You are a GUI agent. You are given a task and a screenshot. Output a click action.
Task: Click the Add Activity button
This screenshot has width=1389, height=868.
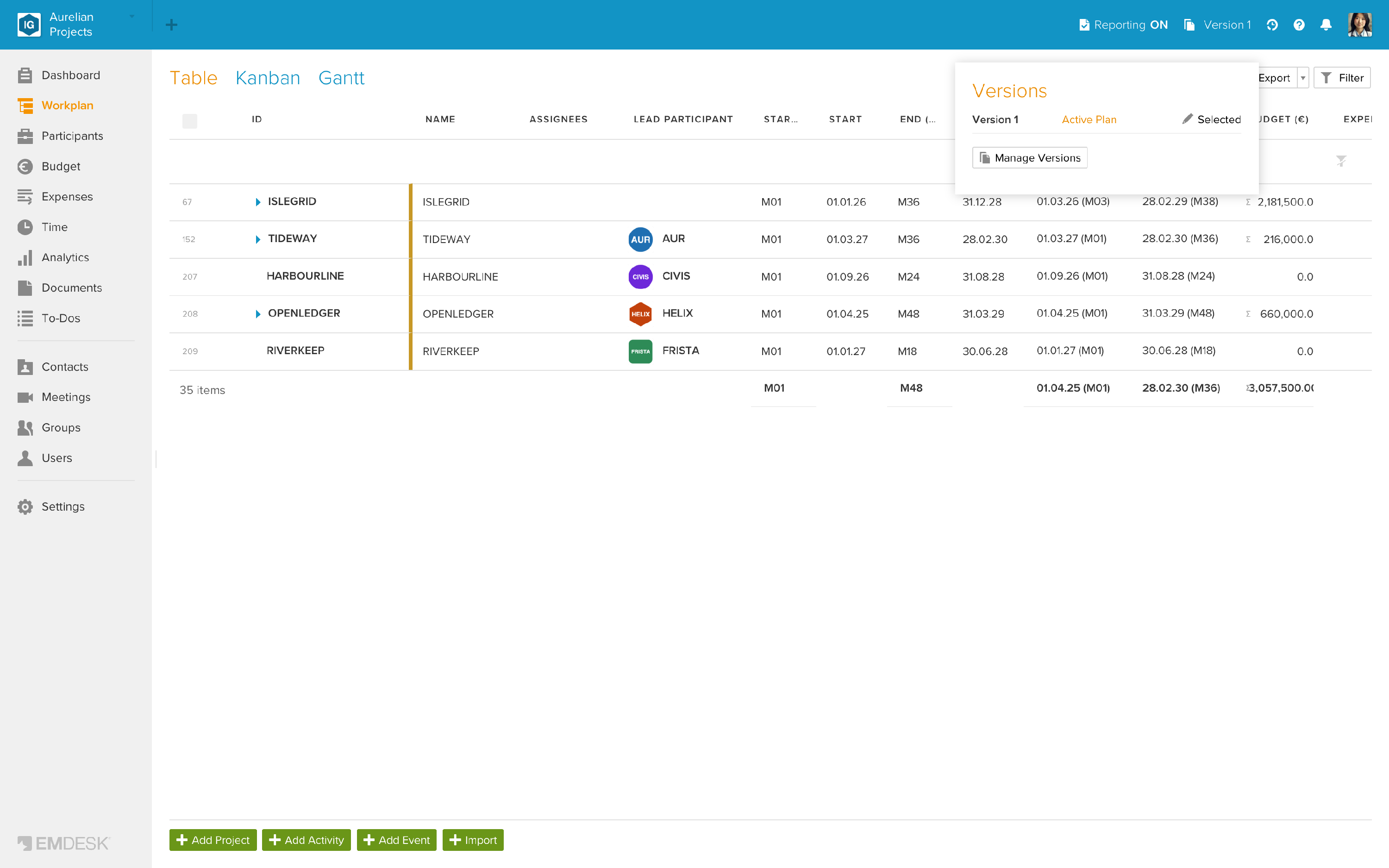click(307, 840)
